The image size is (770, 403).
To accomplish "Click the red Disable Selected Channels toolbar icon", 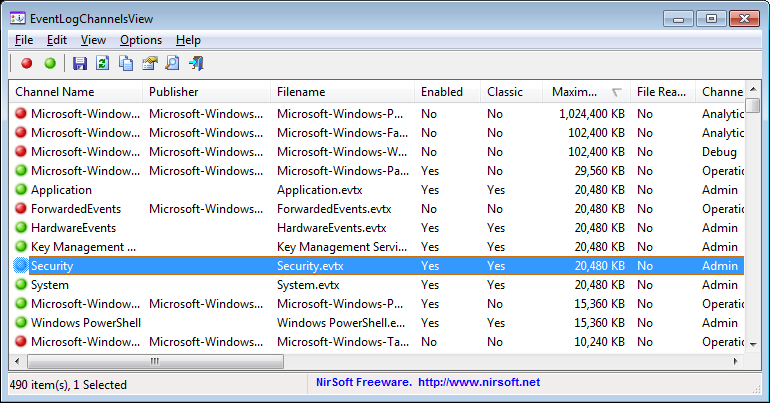I will click(27, 64).
